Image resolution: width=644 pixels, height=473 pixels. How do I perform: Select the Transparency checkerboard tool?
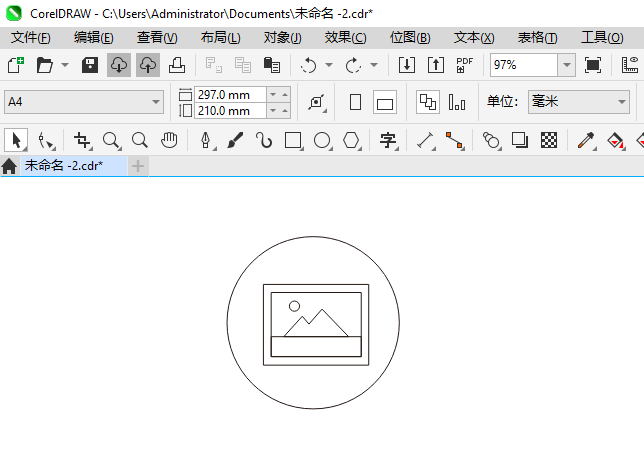(549, 140)
